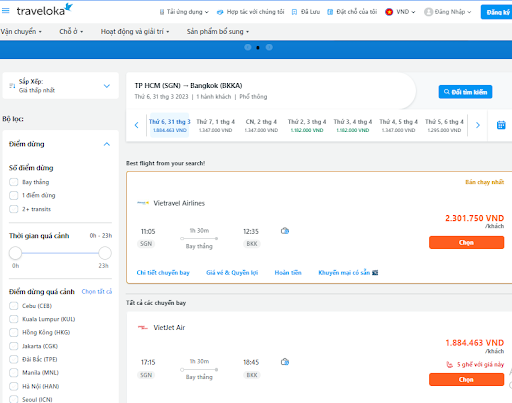Screen dimensions: 512x403
Task: Expand the Vận chuyển menu
Action: 21,32
